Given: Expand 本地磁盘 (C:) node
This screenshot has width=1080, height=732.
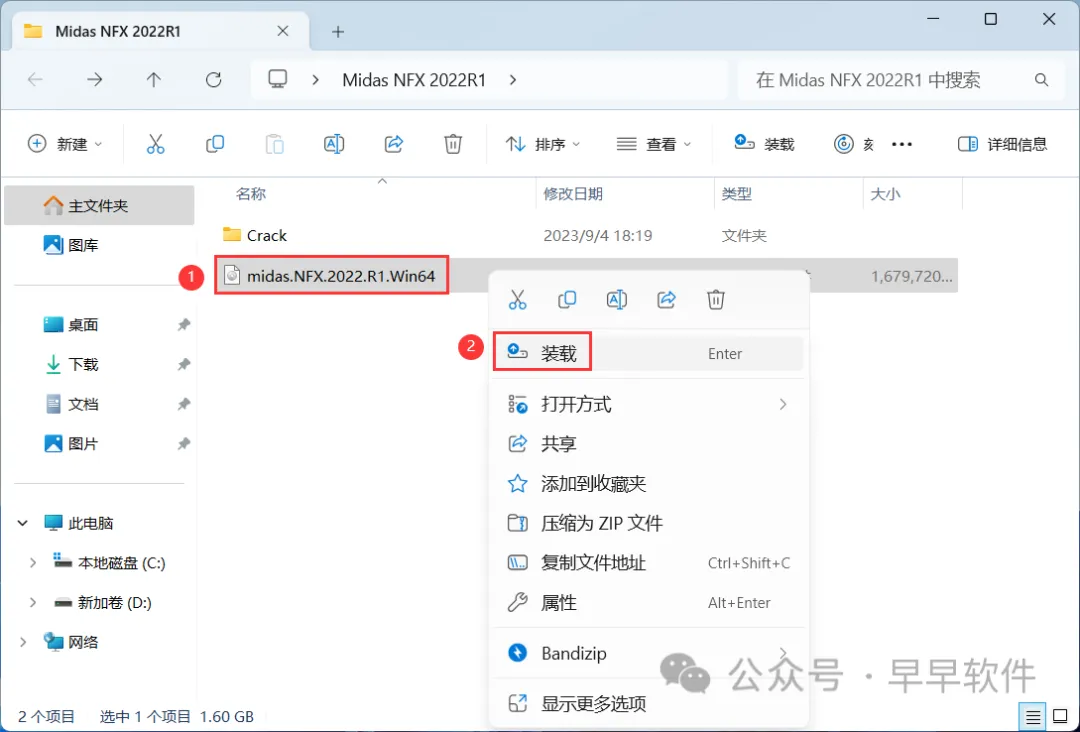Looking at the screenshot, I should (32, 563).
